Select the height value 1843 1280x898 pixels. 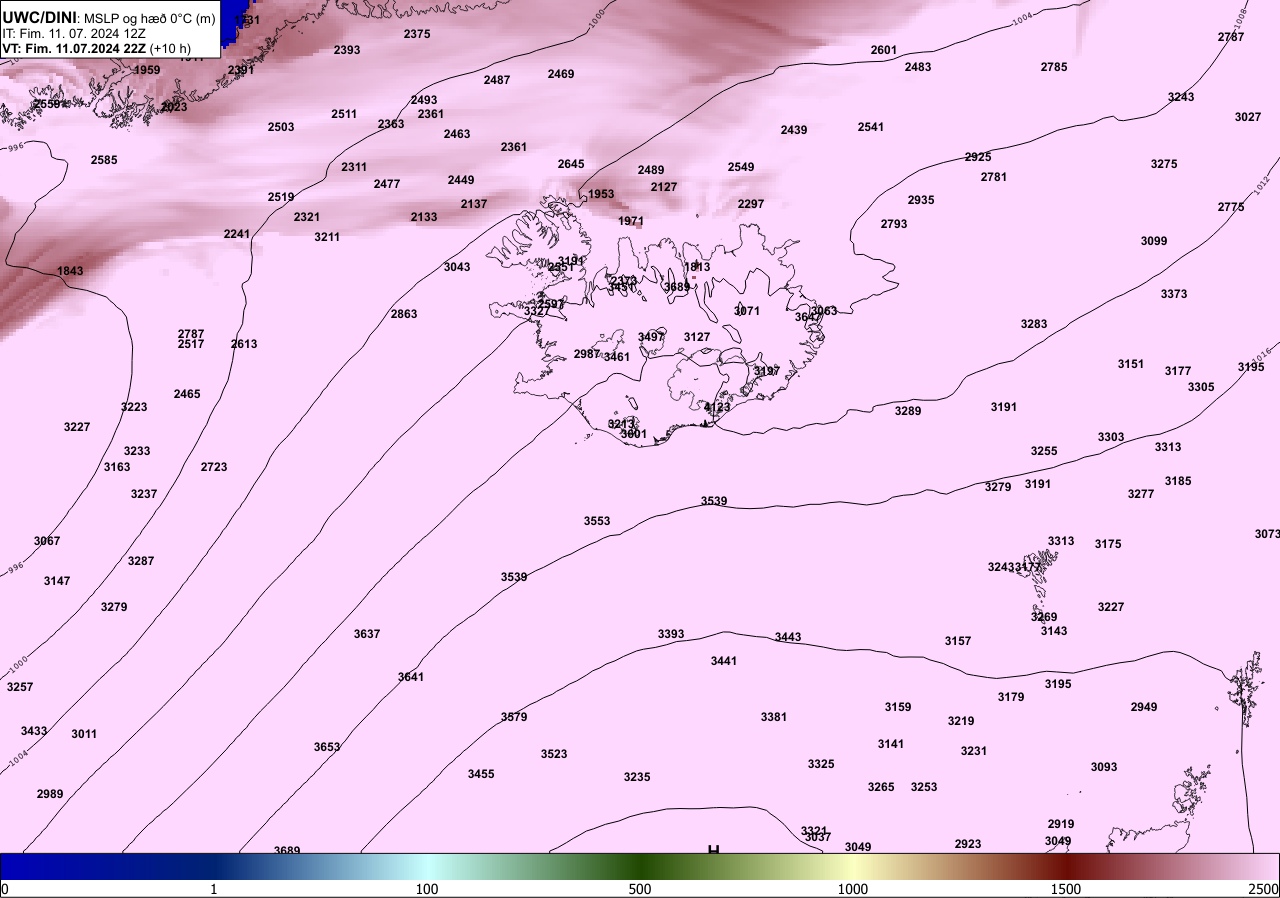tap(70, 271)
